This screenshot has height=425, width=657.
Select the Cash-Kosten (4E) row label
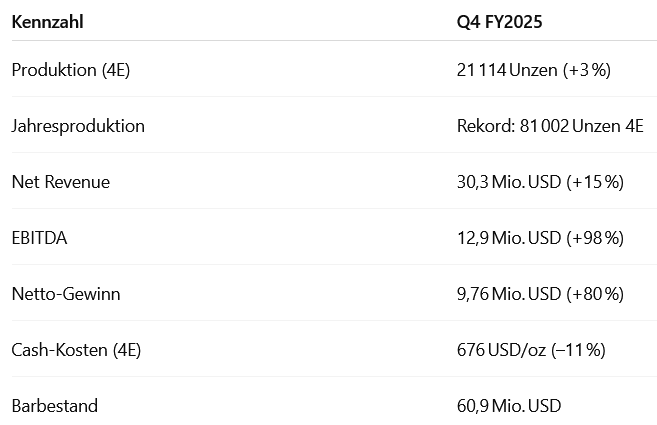pyautogui.click(x=76, y=350)
